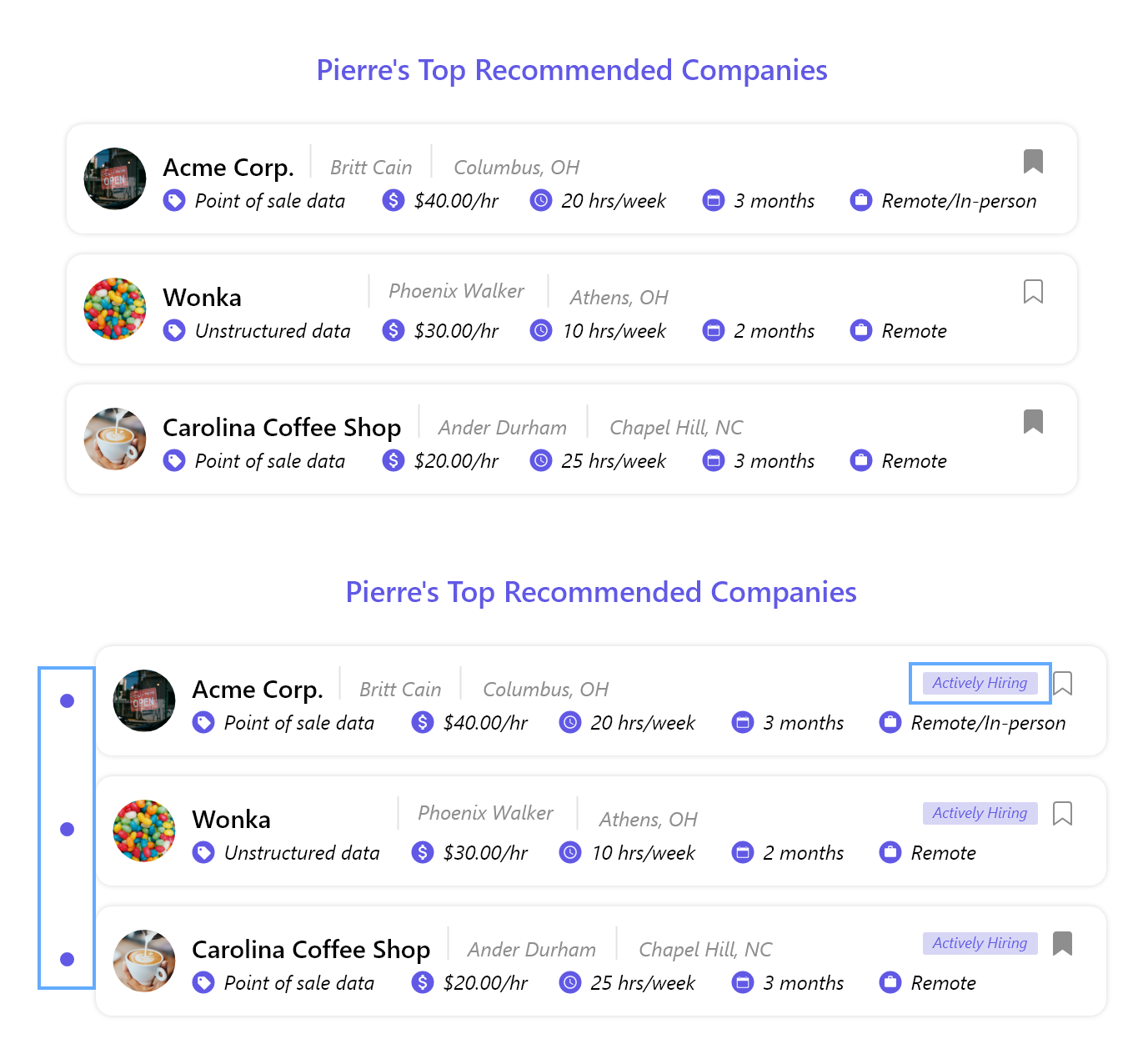Toggle bookmark next to Carolina Coffee Shop's Actively Hiring badge
Viewport: 1143px width, 1064px height.
click(1062, 943)
